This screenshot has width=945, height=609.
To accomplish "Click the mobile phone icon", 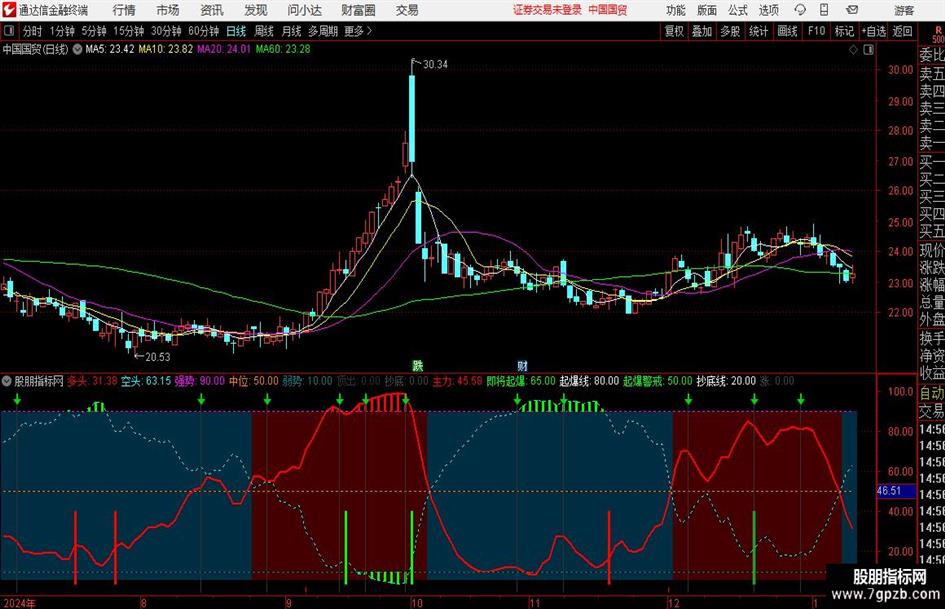I will (x=824, y=10).
